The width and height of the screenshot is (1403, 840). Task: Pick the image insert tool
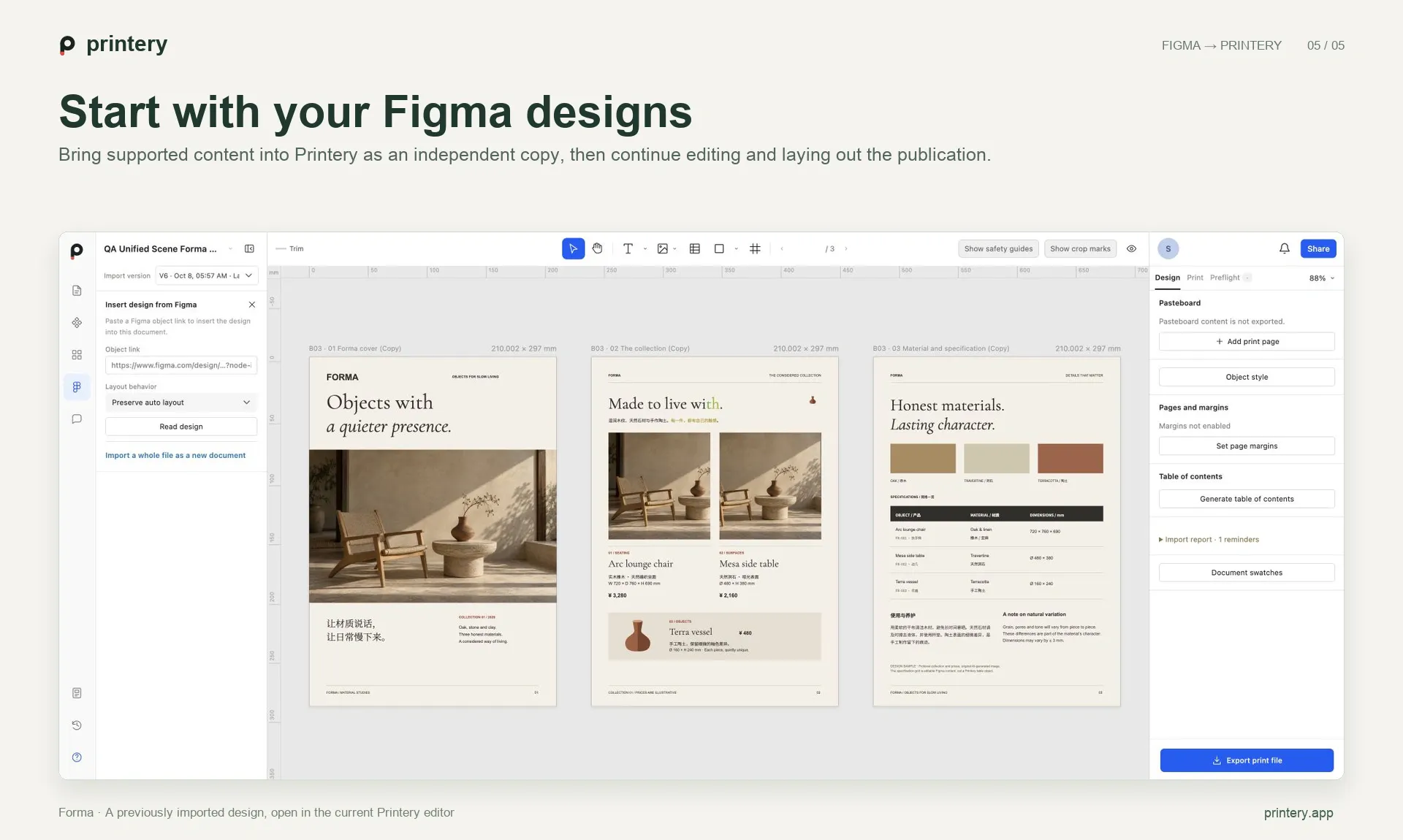tap(663, 249)
